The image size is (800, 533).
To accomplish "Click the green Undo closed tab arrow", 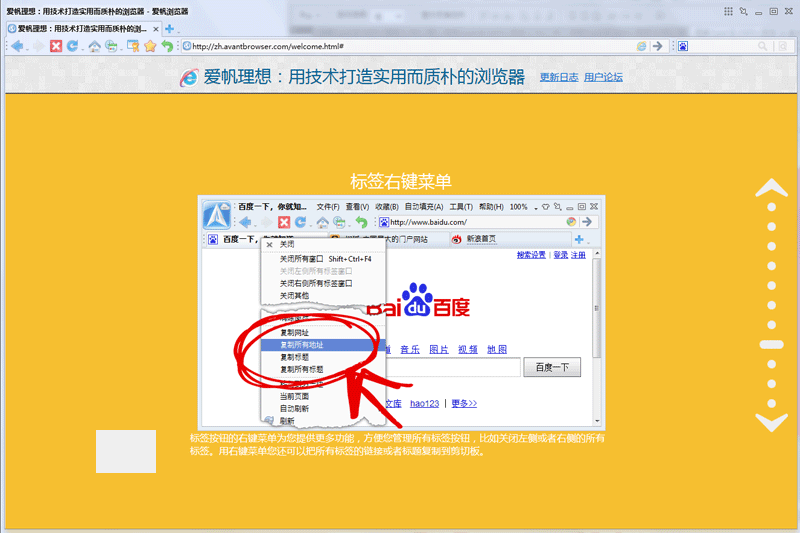I will tap(167, 46).
